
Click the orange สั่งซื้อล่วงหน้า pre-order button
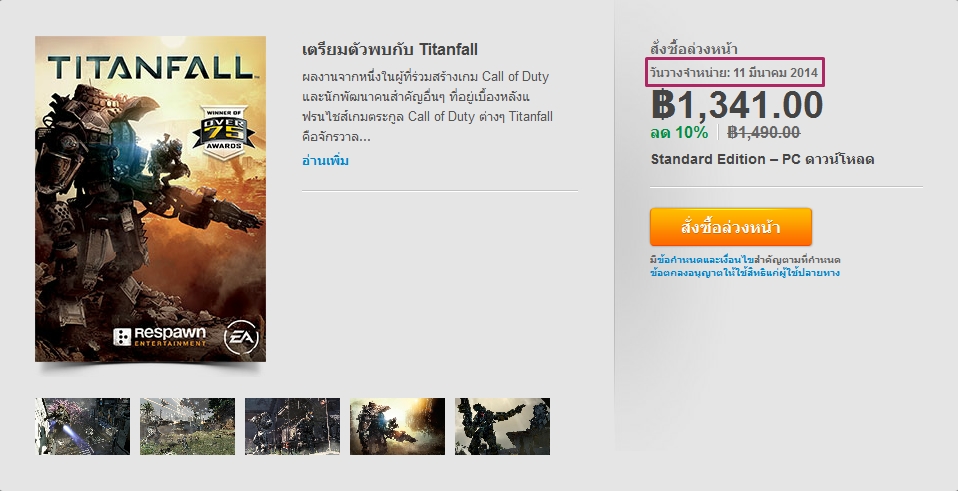pos(731,227)
